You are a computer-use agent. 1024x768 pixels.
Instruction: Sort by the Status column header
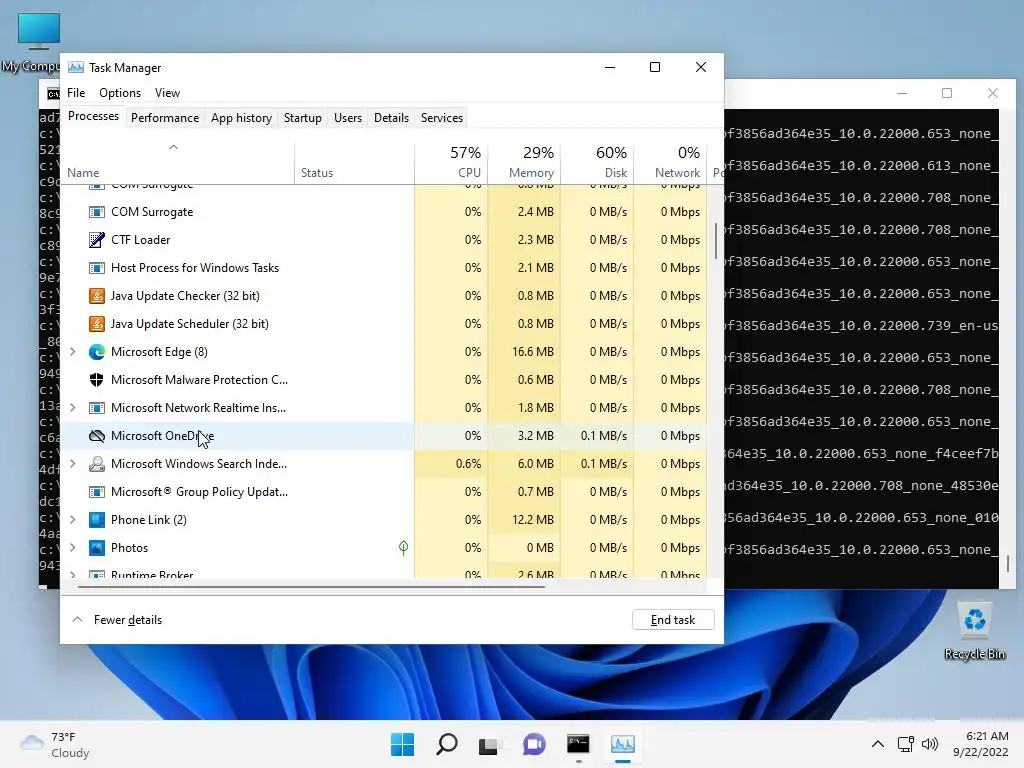pyautogui.click(x=354, y=162)
